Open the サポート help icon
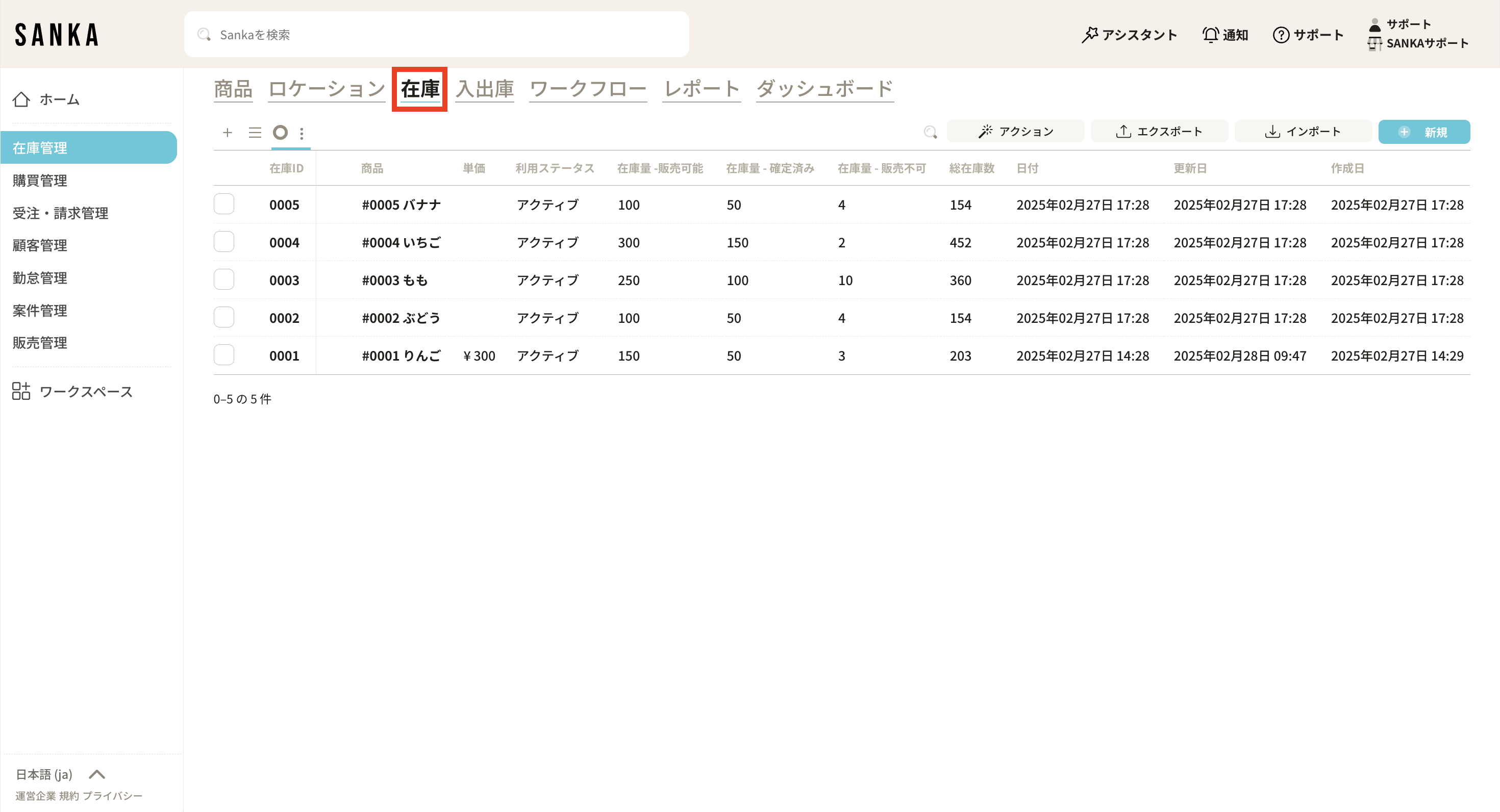Image resolution: width=1500 pixels, height=812 pixels. pyautogui.click(x=1281, y=35)
